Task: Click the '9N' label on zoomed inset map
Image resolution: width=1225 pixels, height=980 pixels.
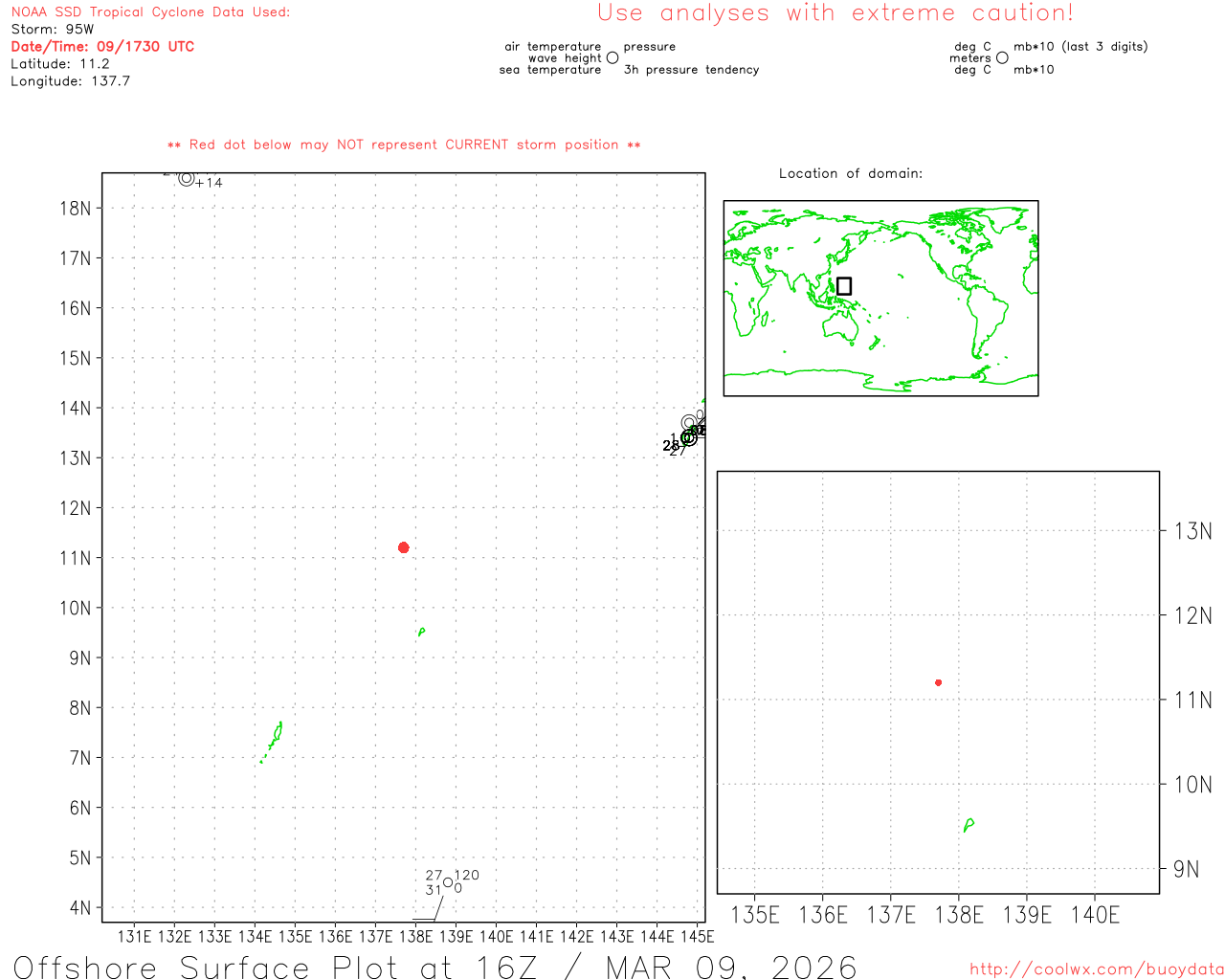Action: click(x=1187, y=869)
